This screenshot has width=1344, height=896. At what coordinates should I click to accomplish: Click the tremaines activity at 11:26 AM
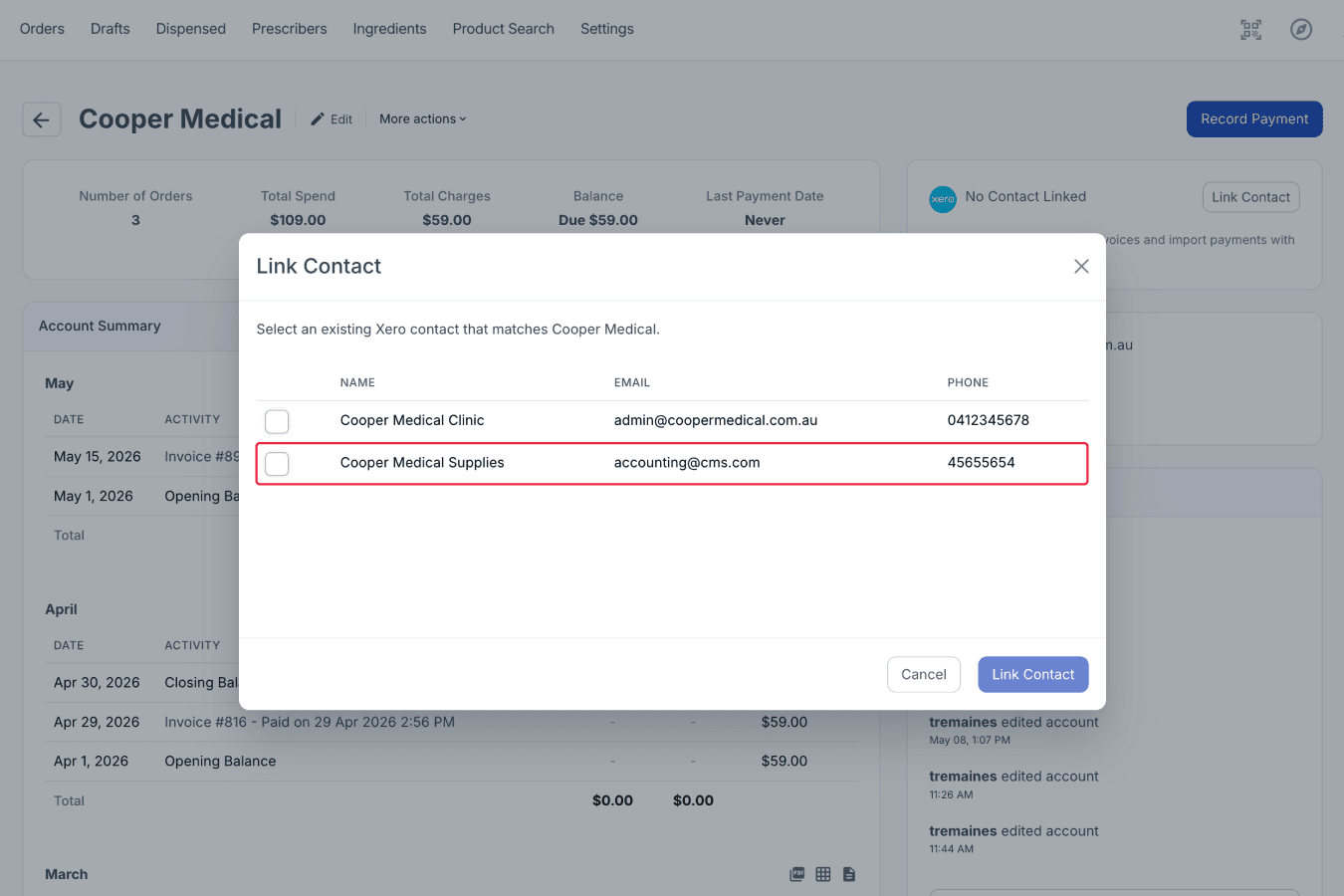[x=1013, y=784]
